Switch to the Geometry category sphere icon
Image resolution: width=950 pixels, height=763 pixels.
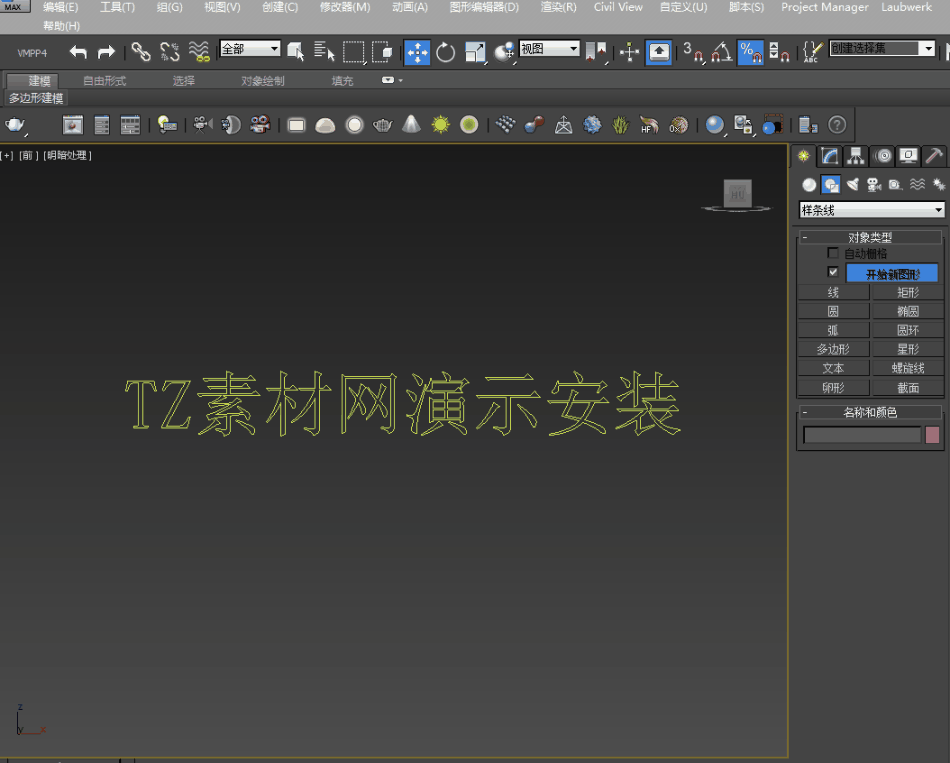pos(809,185)
